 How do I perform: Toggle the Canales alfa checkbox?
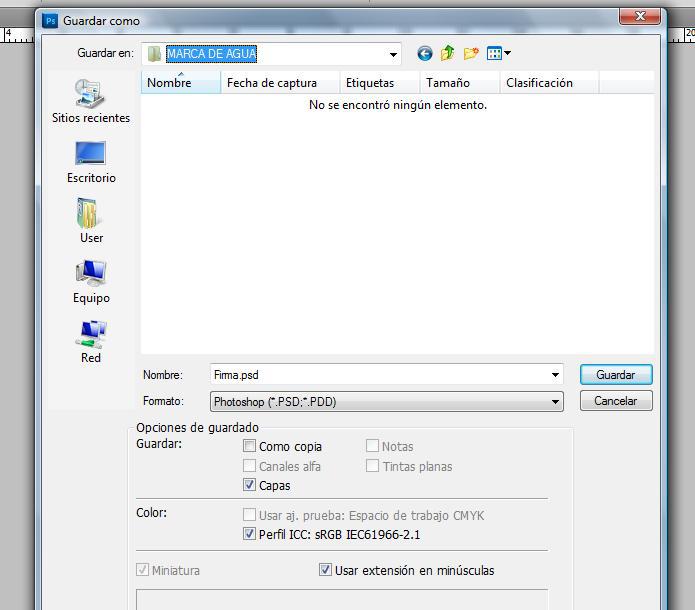click(250, 465)
